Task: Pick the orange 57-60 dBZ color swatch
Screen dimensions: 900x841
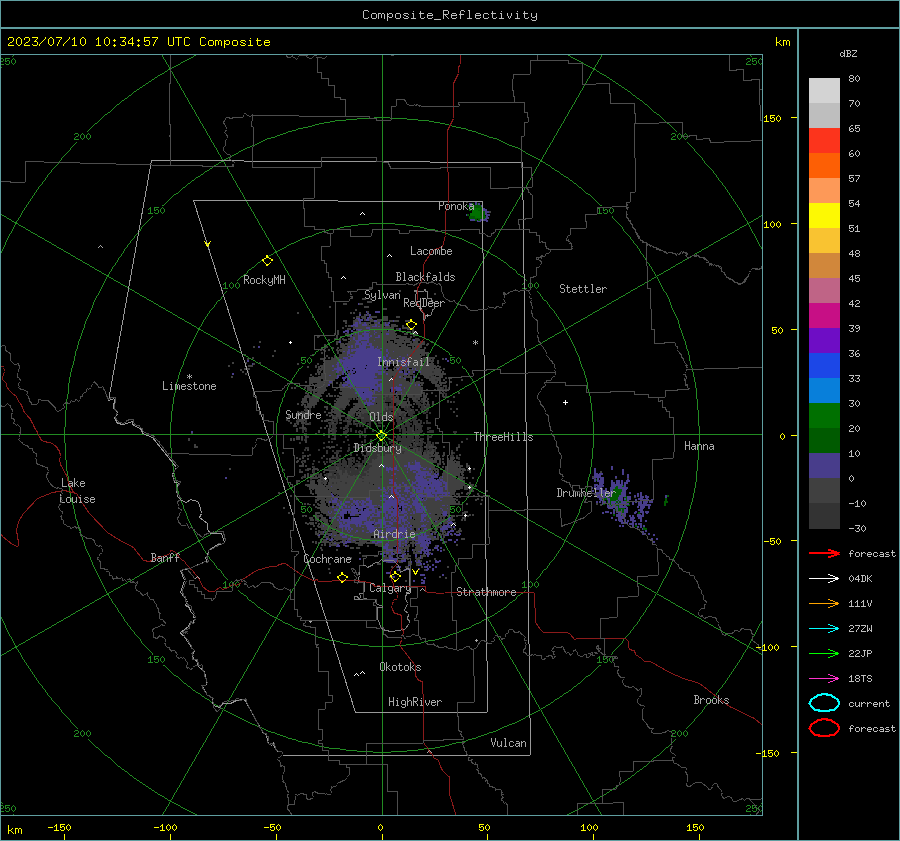Action: [824, 166]
